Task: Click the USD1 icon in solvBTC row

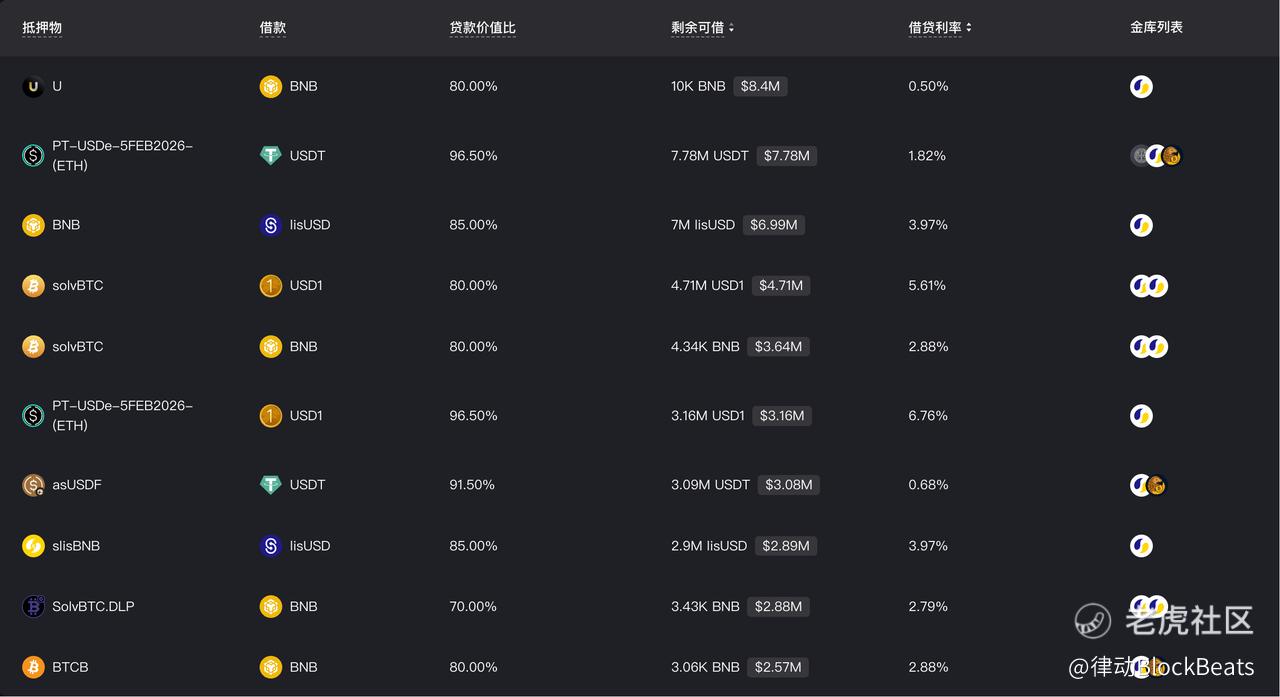Action: tap(271, 286)
